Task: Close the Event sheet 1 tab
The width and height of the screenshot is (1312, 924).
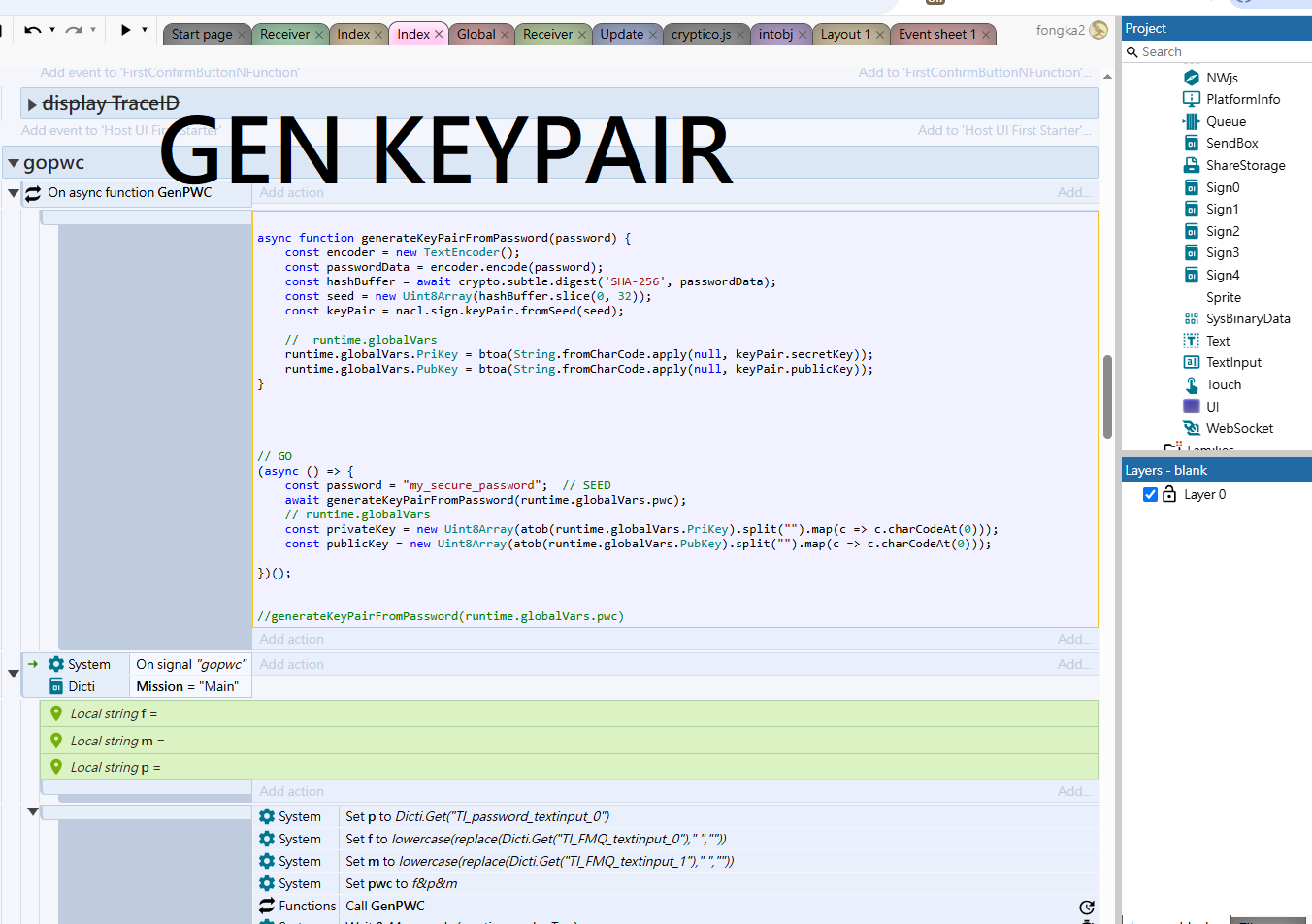Action: (986, 35)
